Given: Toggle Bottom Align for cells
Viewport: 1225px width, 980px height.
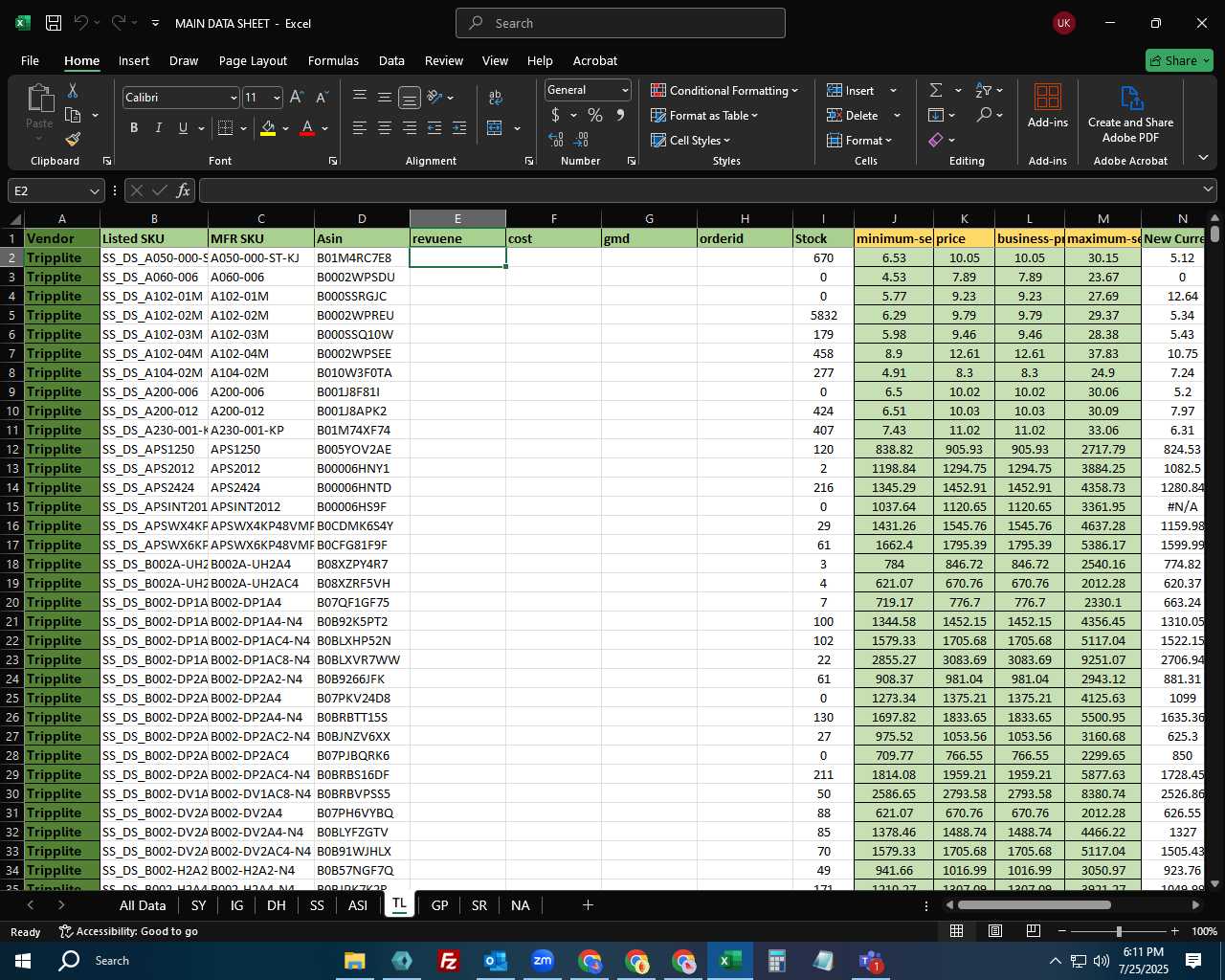Looking at the screenshot, I should [409, 97].
